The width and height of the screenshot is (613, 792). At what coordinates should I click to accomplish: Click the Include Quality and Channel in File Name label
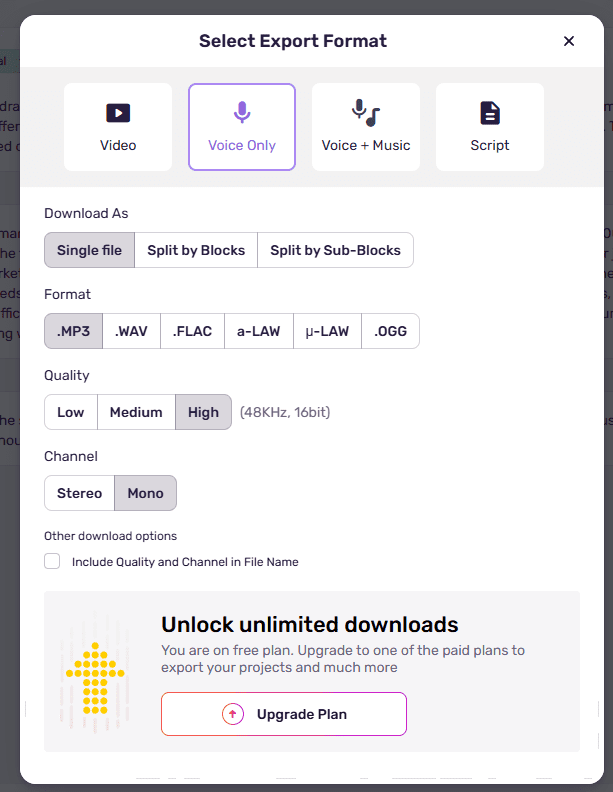(x=185, y=562)
